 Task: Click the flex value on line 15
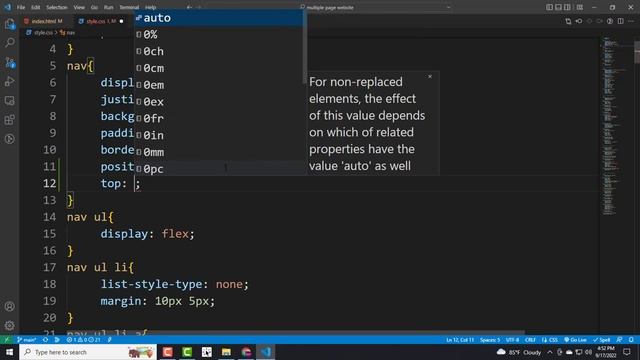click(175, 234)
